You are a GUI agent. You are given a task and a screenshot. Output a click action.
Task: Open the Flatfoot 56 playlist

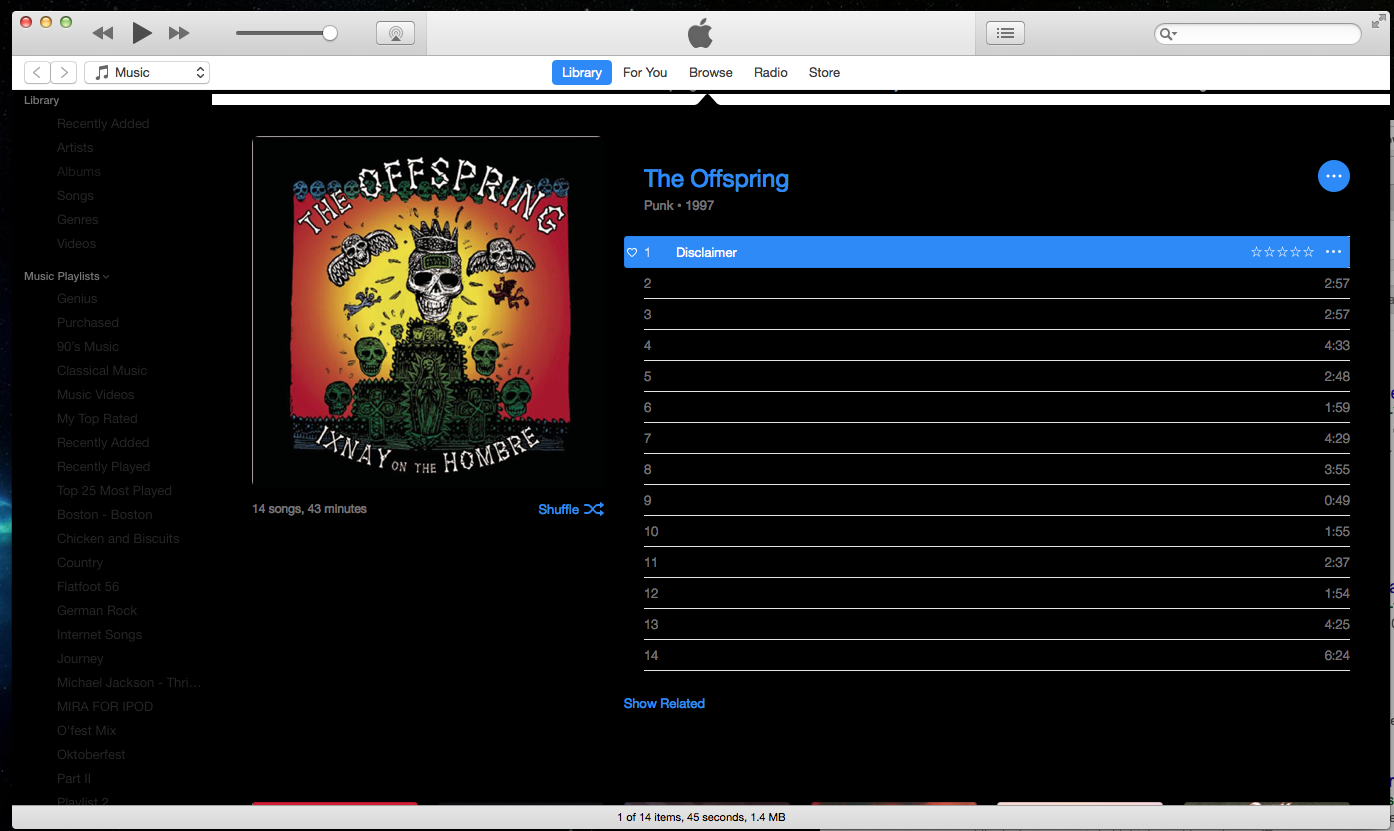coord(88,587)
